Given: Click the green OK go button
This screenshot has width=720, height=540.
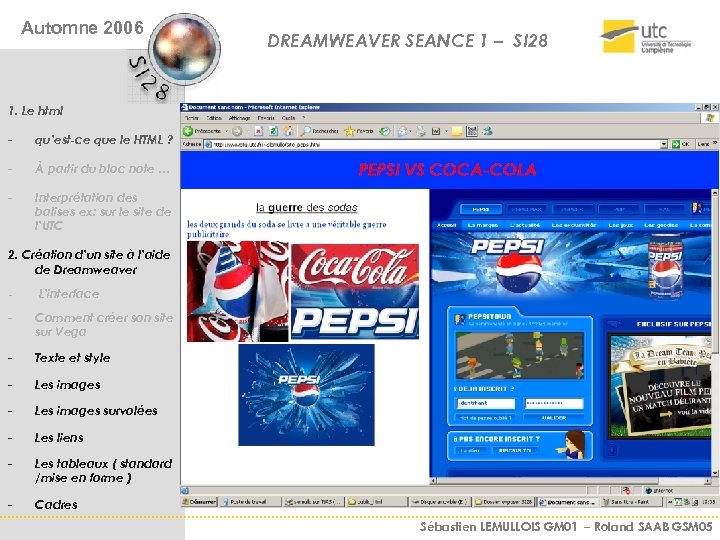Looking at the screenshot, I should (x=681, y=144).
